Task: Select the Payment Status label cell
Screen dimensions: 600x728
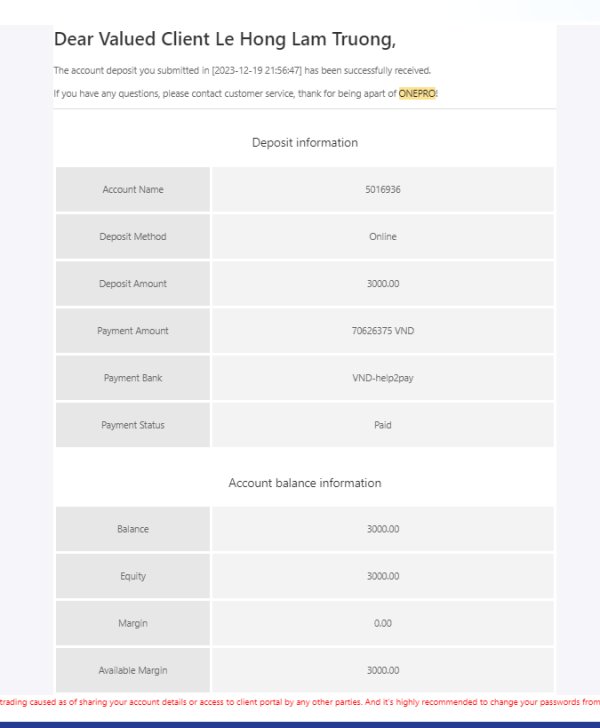Action: tap(133, 425)
